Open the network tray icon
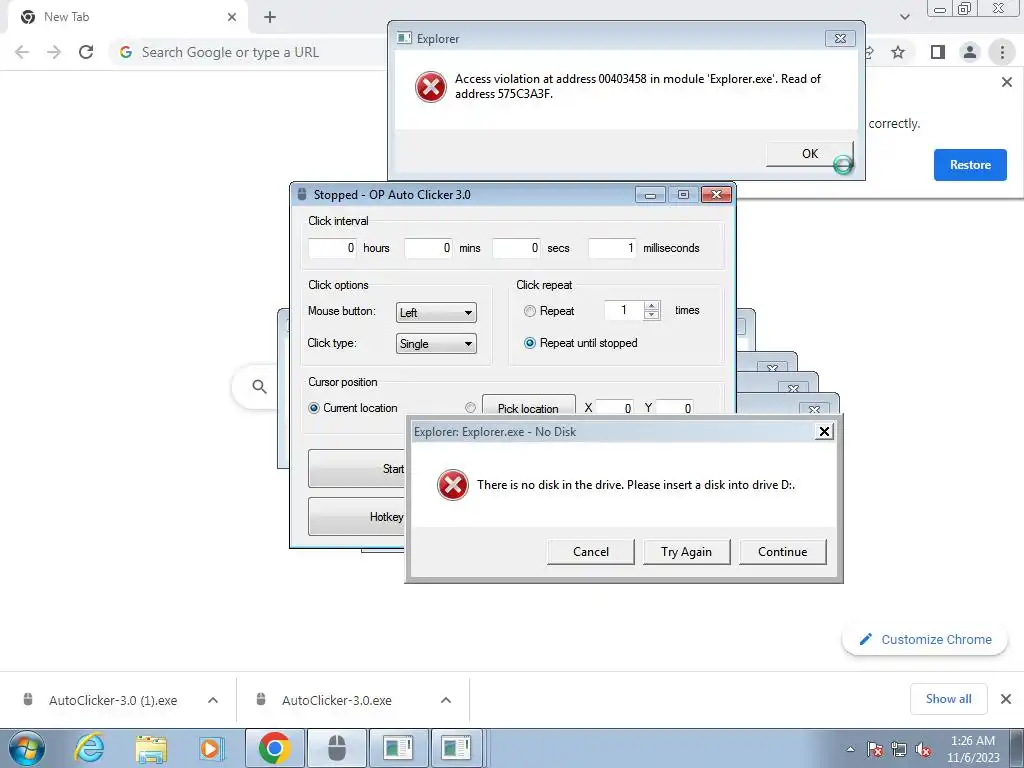 tap(899, 750)
